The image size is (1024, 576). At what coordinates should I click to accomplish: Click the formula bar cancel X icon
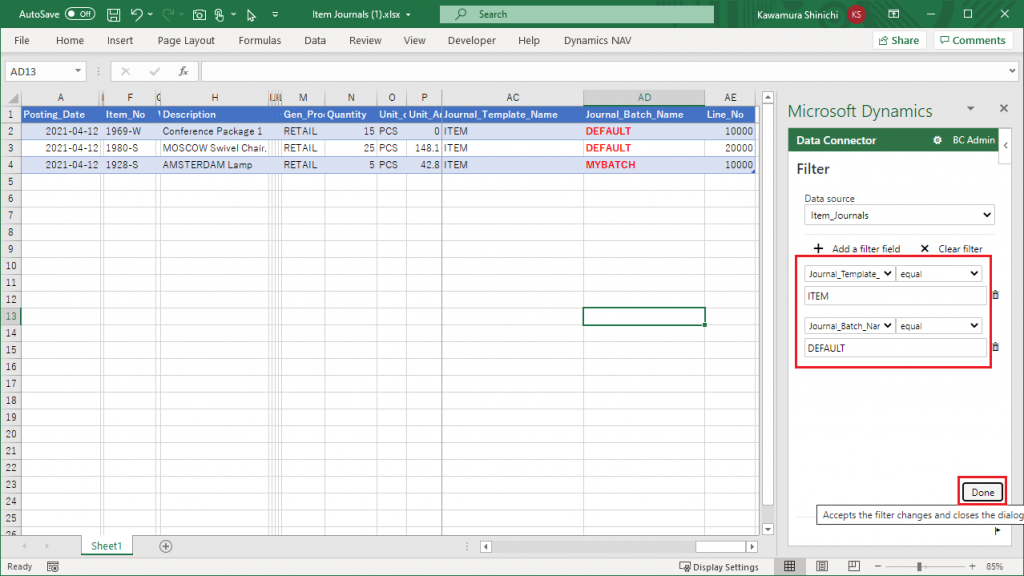[x=125, y=71]
